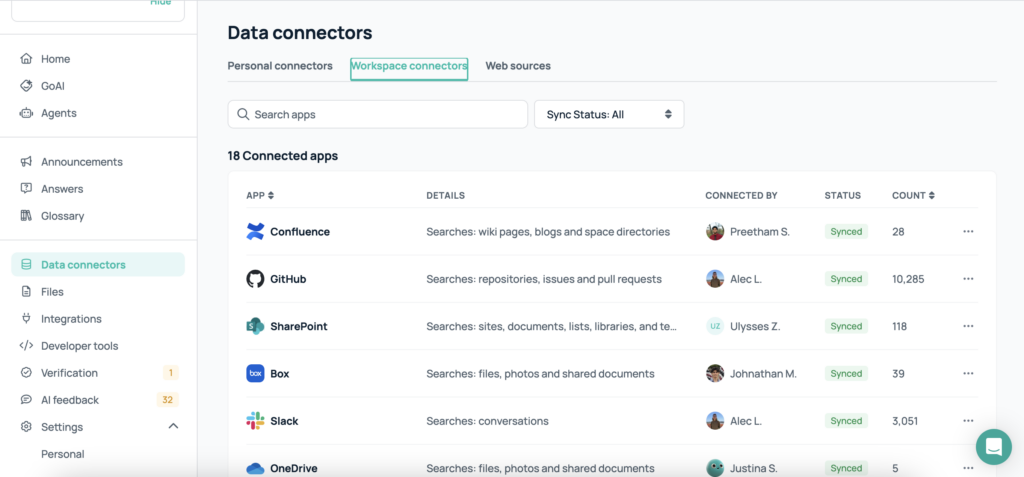Open more options for Confluence row

click(x=968, y=231)
